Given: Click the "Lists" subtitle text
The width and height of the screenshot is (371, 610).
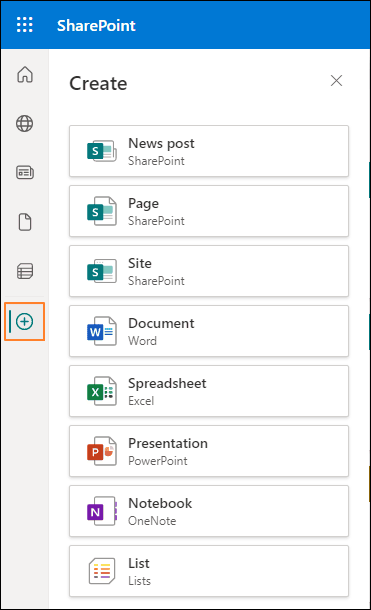Looking at the screenshot, I should pyautogui.click(x=139, y=581).
